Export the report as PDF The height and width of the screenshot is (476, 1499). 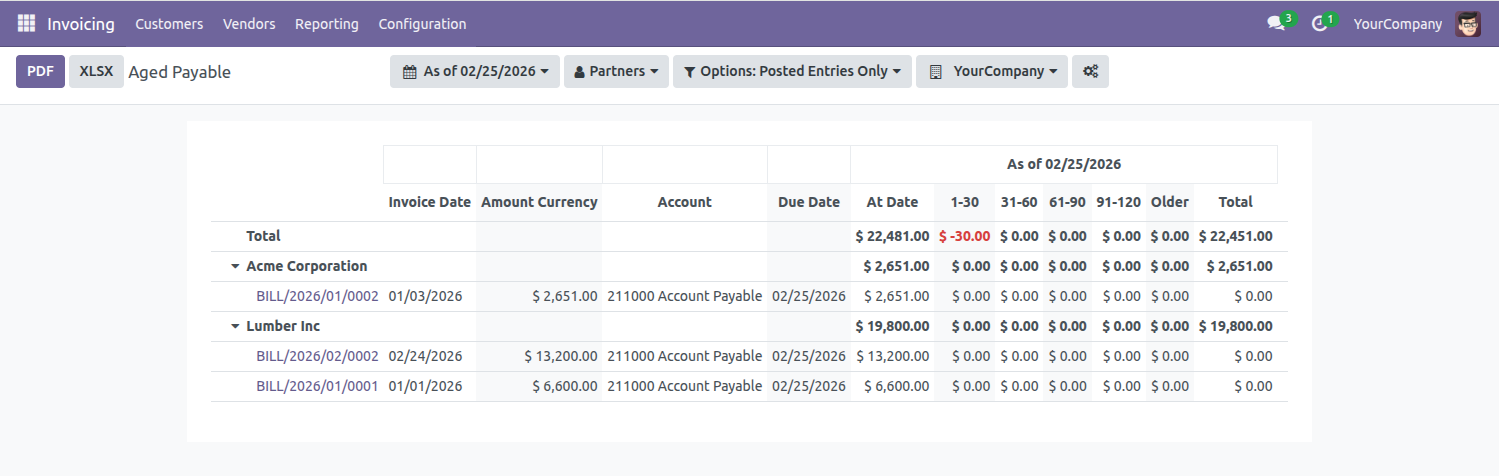(x=40, y=72)
